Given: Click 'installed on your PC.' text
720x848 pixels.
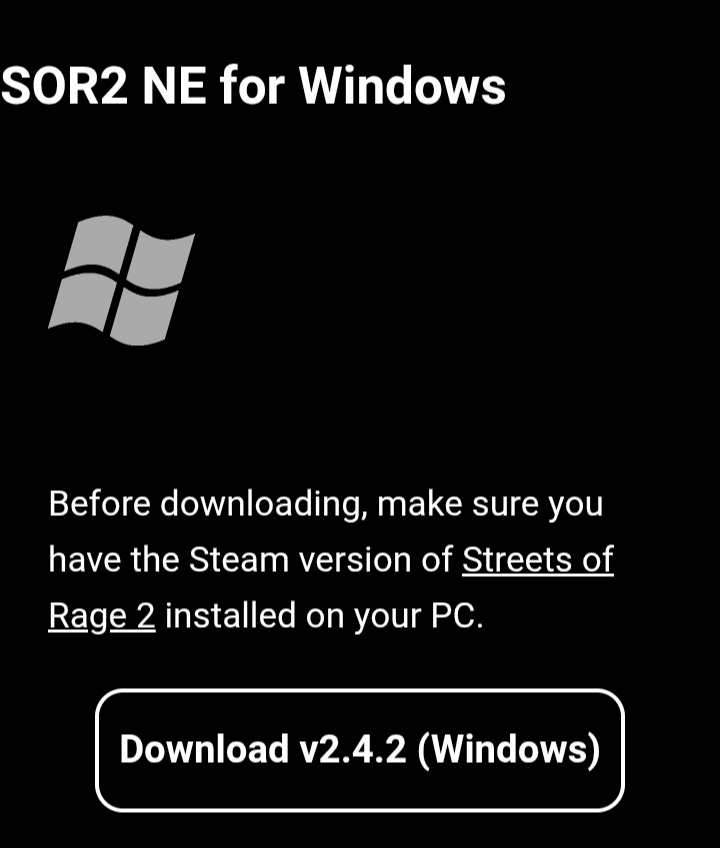Looking at the screenshot, I should pyautogui.click(x=324, y=615).
